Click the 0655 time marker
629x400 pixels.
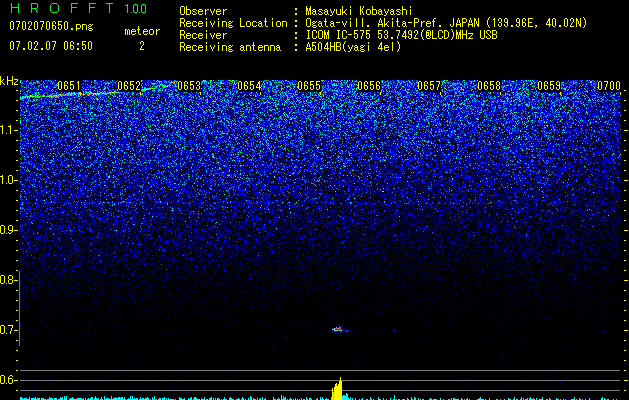pyautogui.click(x=309, y=86)
